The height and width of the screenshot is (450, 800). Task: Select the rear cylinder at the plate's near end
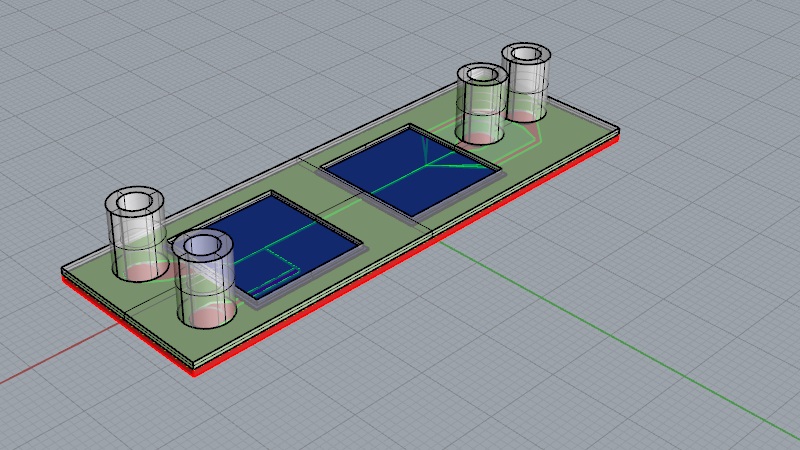[x=136, y=233]
